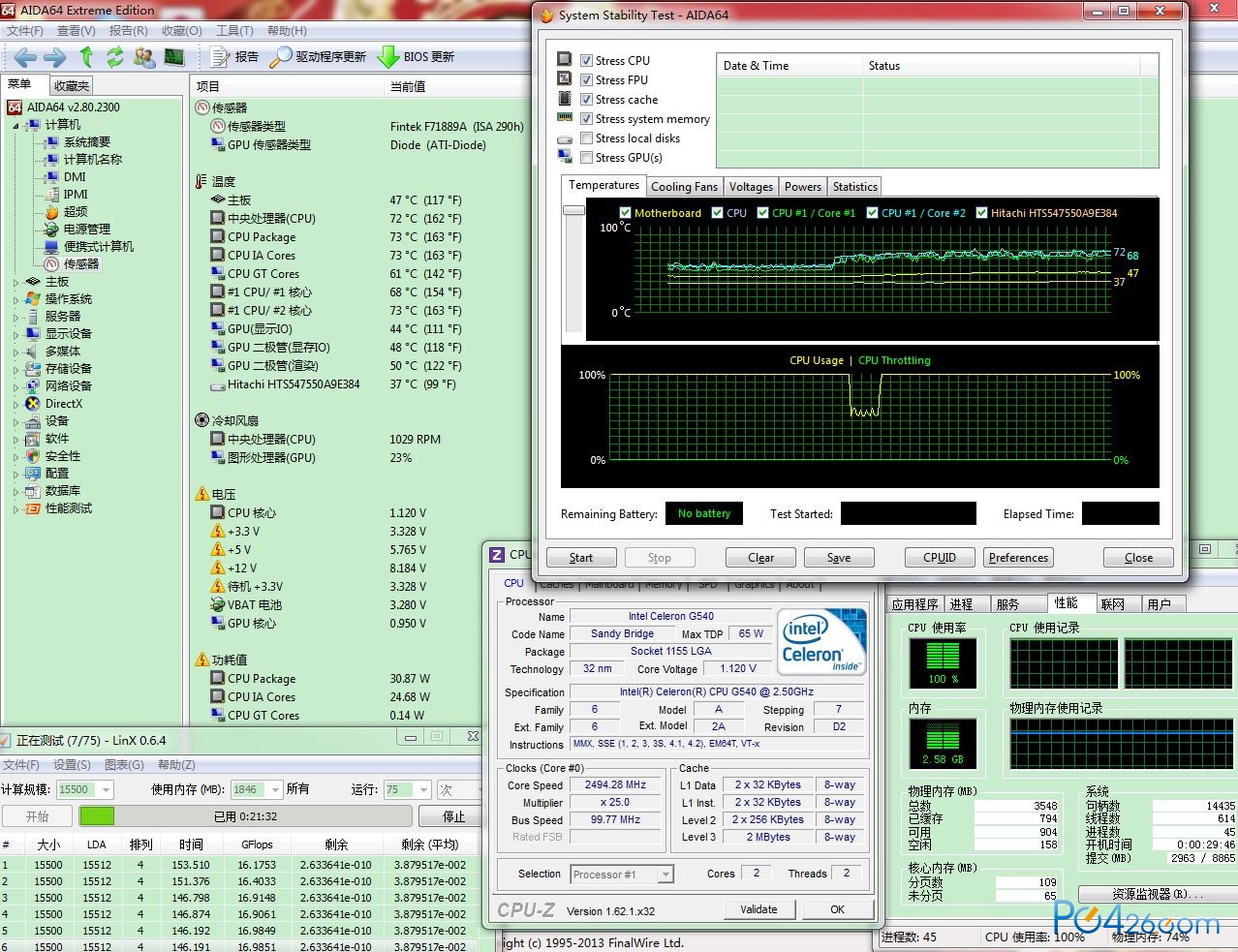
Task: Click the 性能测试 benchmark icon
Action: tap(34, 508)
